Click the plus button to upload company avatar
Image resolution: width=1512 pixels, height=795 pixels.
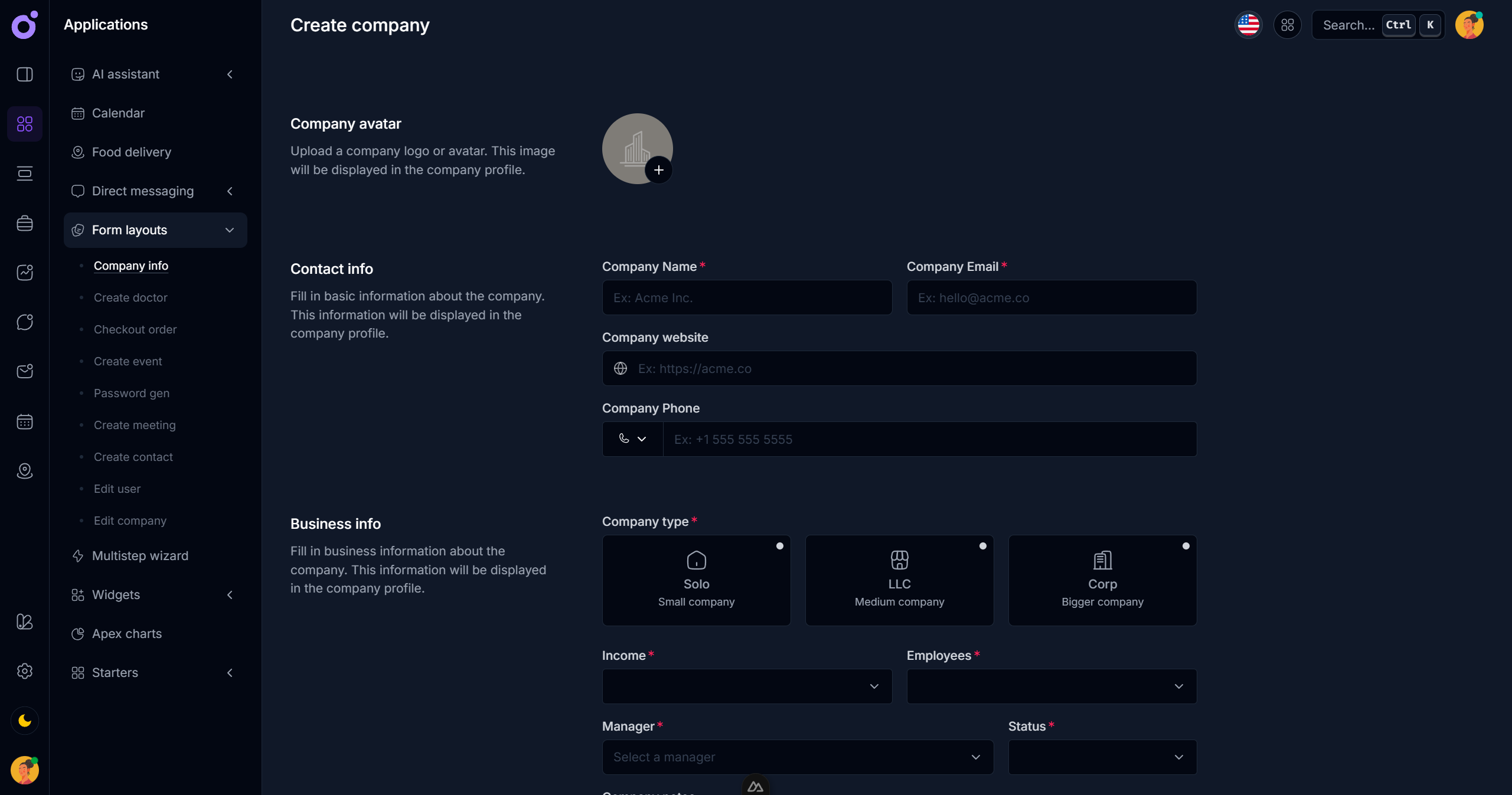(658, 170)
